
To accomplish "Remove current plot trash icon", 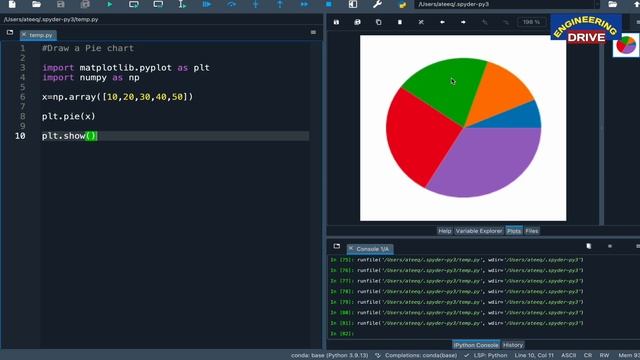I will [400, 22].
